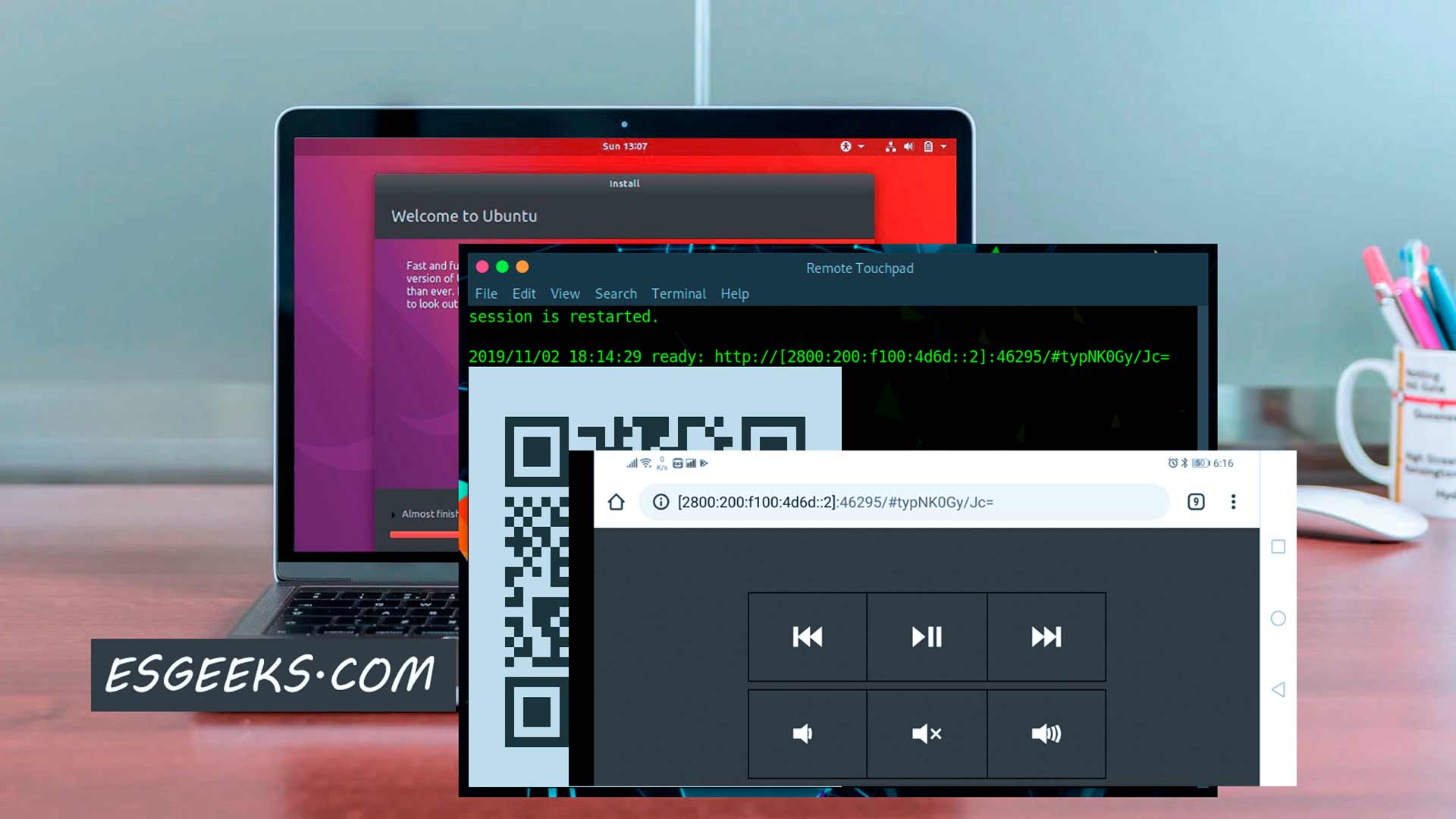This screenshot has width=1456, height=819.
Task: Toggle mute with the crossed speaker button
Action: 926,733
